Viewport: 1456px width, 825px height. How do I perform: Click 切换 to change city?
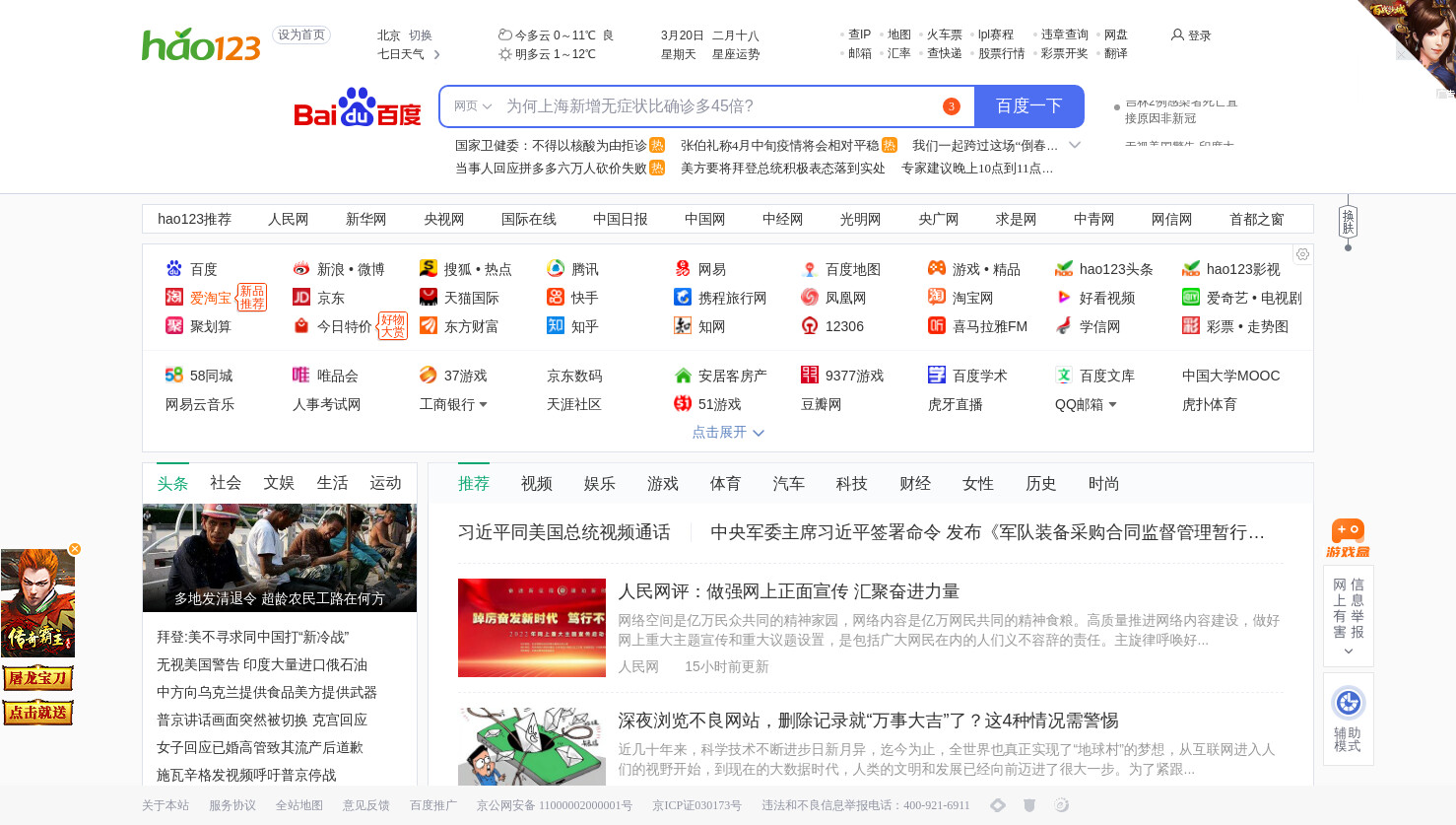(421, 35)
